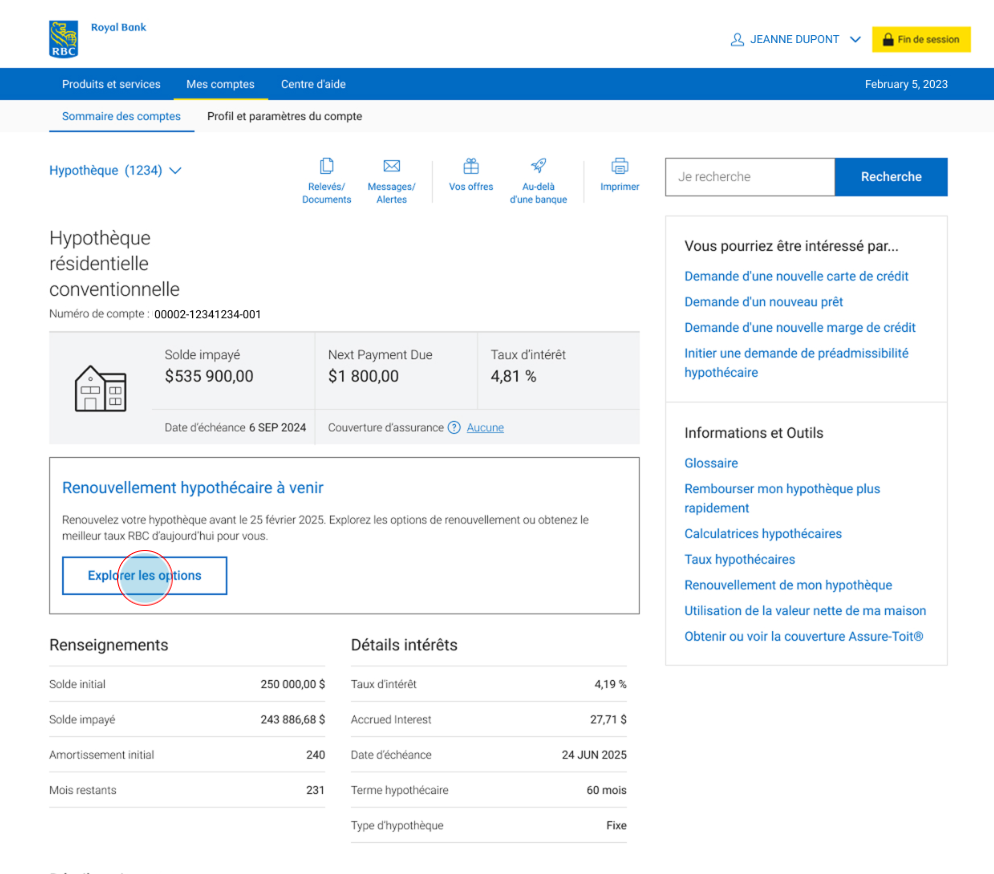
Task: Click the 24 JUN 2025 maturity date
Action: 594,755
